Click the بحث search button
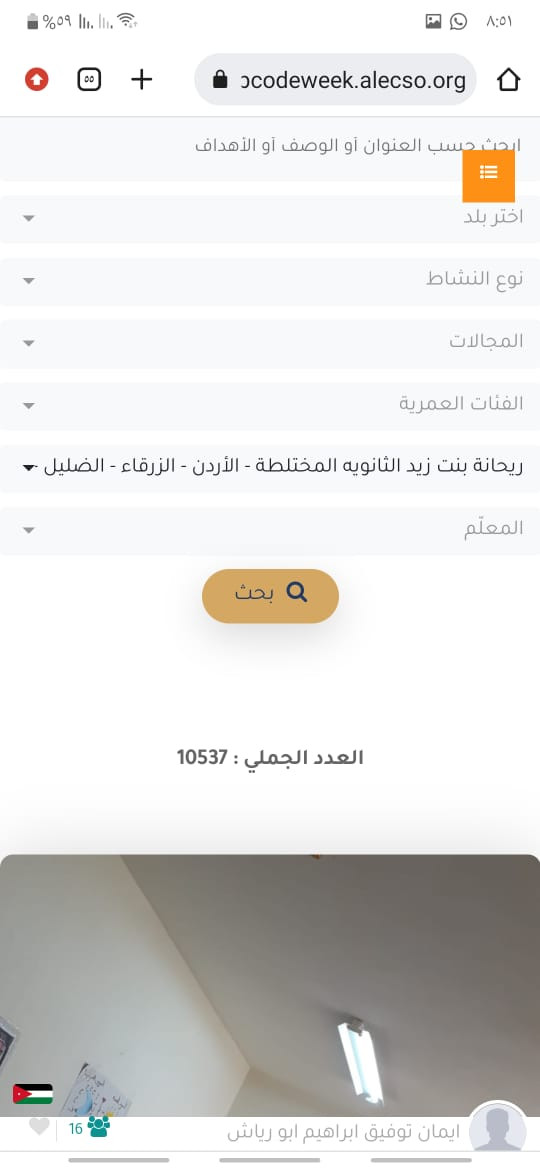The width and height of the screenshot is (540, 1170). point(270,595)
